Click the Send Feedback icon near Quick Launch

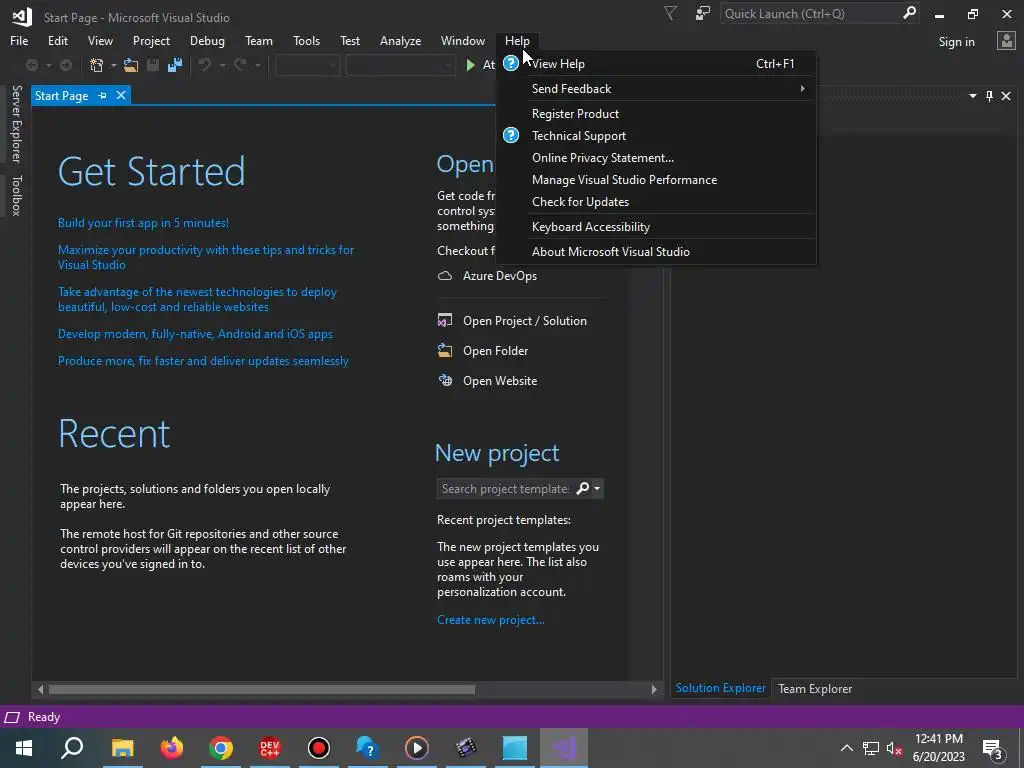point(702,13)
